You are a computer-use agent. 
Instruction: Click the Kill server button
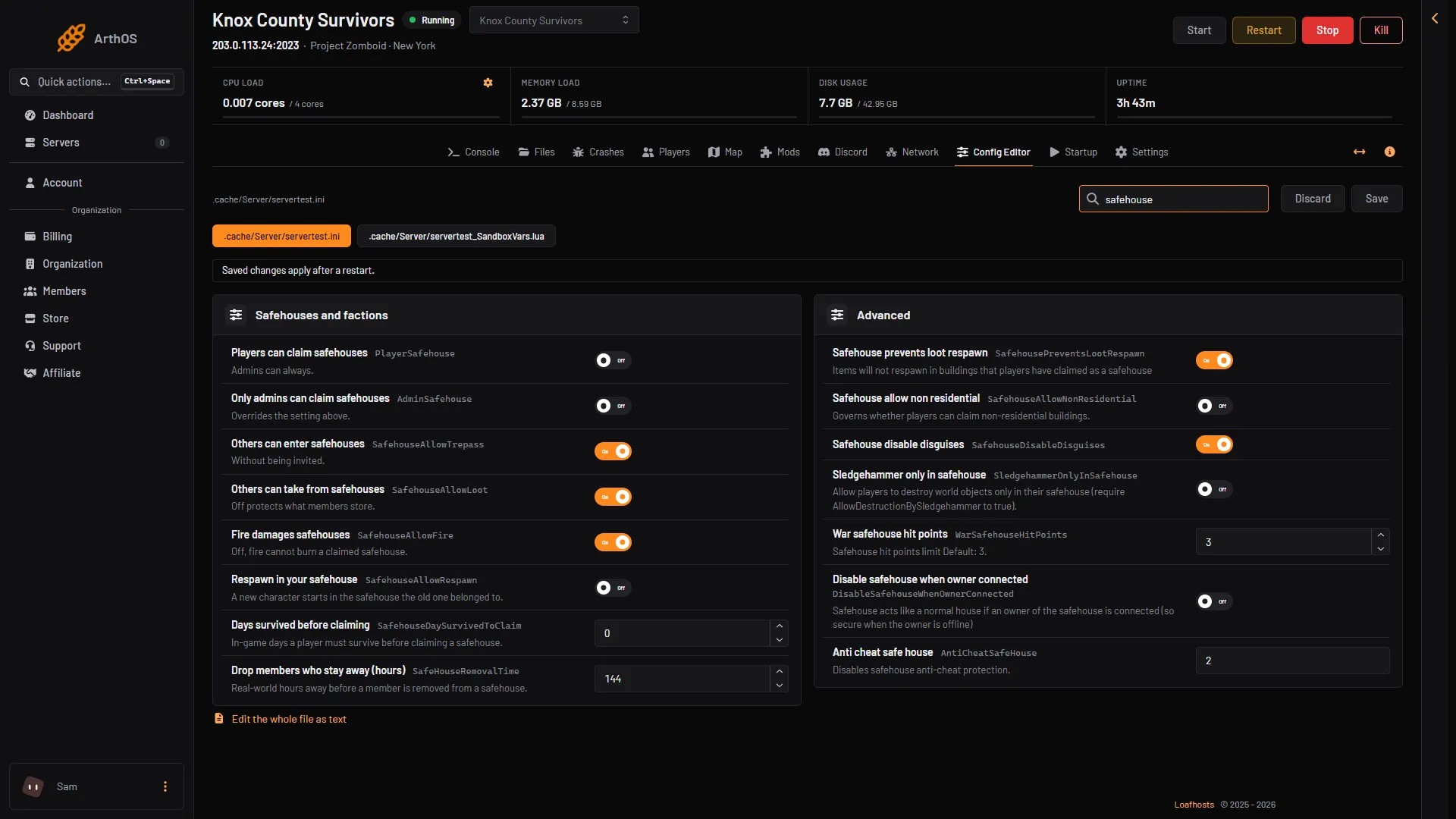click(1381, 30)
